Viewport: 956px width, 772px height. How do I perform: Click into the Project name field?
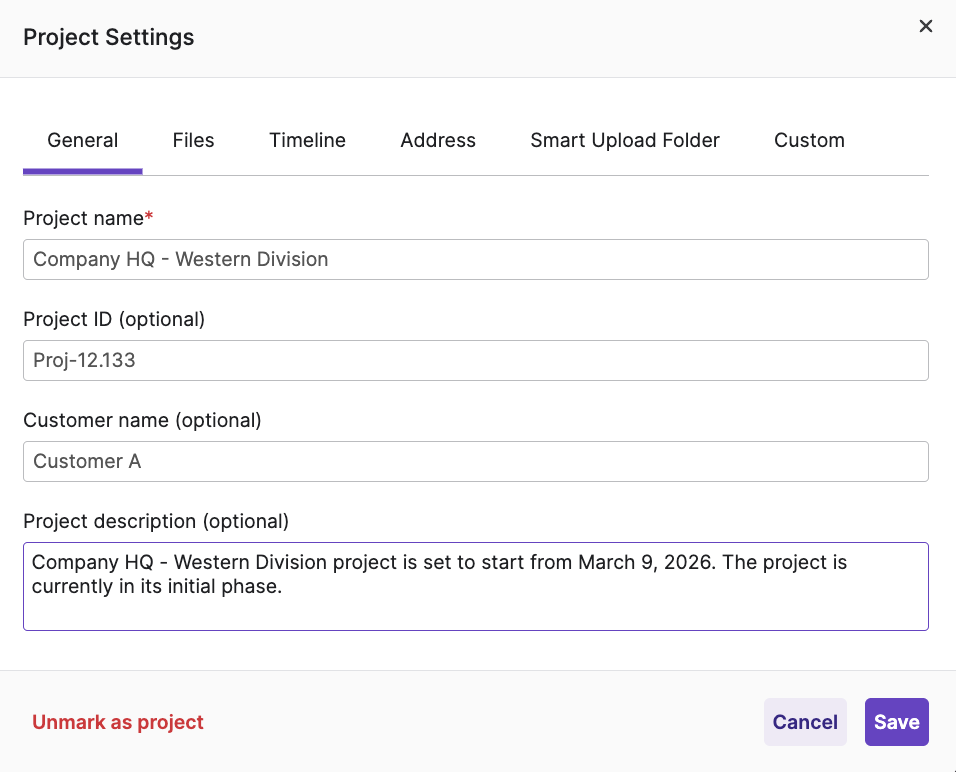coord(475,259)
